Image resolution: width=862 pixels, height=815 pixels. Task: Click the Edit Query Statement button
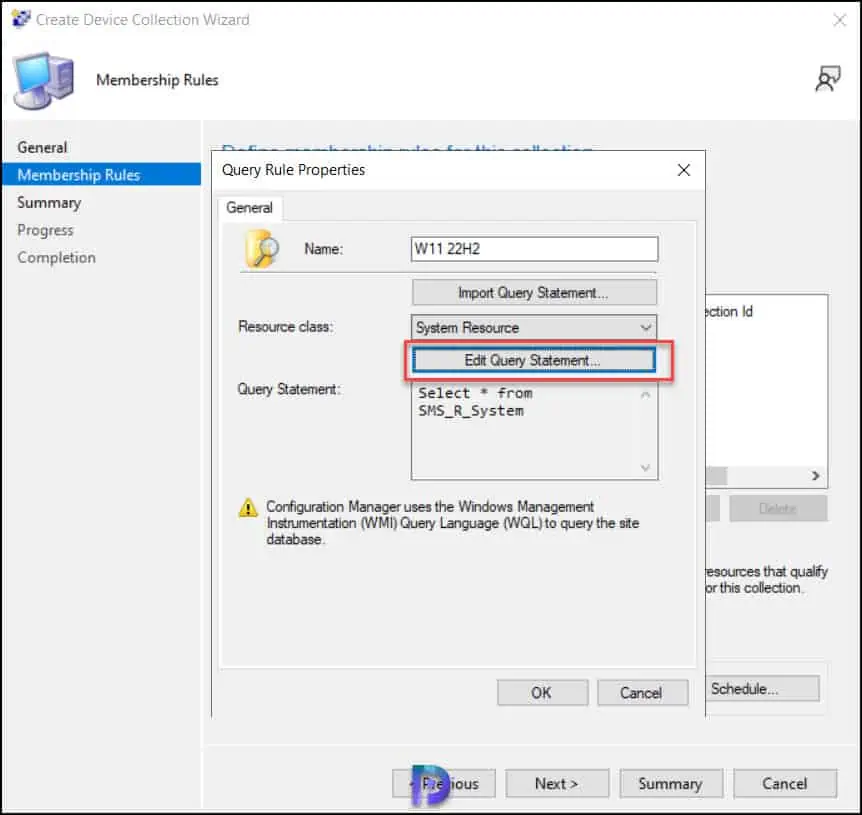(x=533, y=361)
